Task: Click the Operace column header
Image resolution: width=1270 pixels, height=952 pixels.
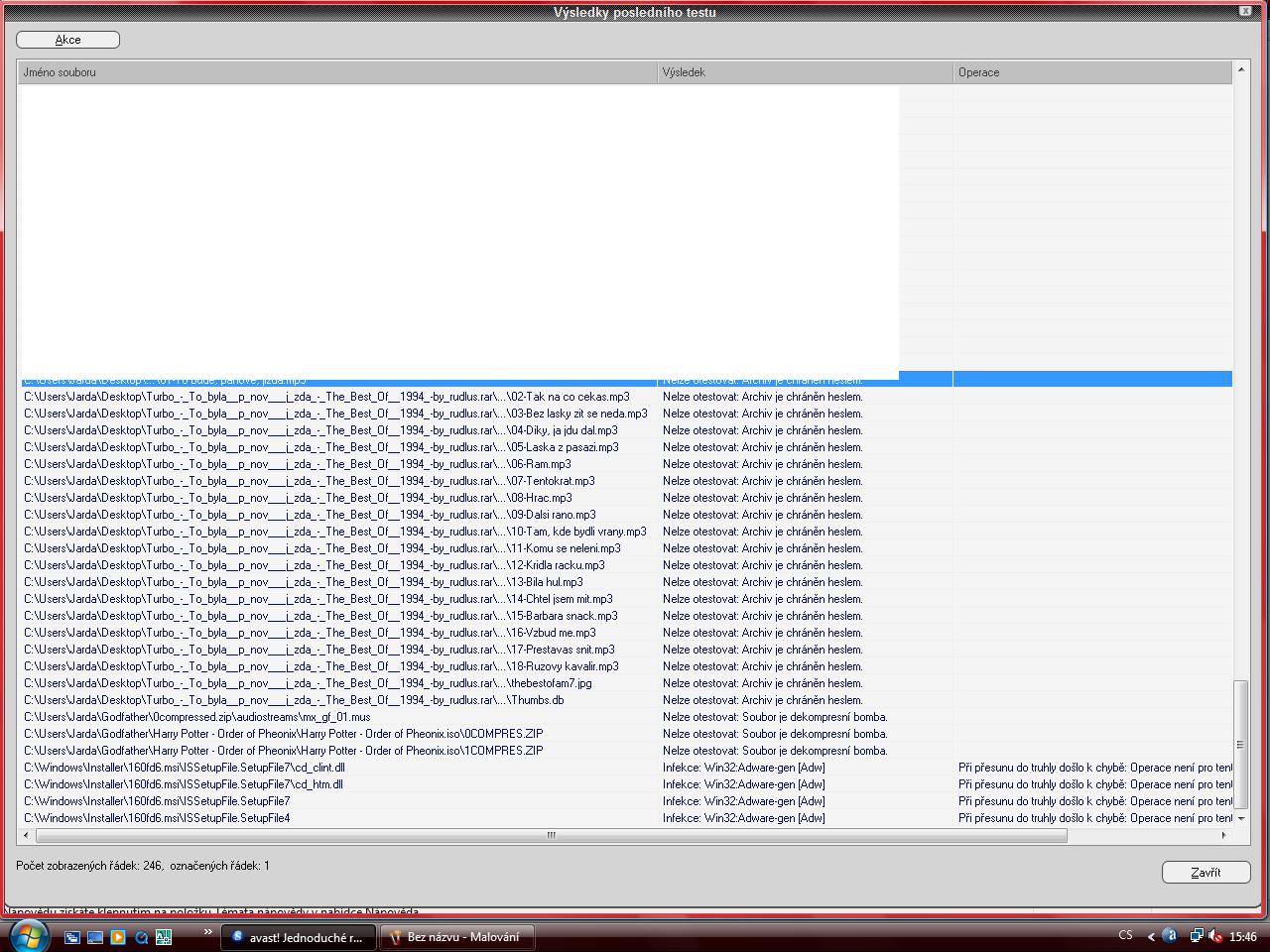Action: click(x=1091, y=72)
